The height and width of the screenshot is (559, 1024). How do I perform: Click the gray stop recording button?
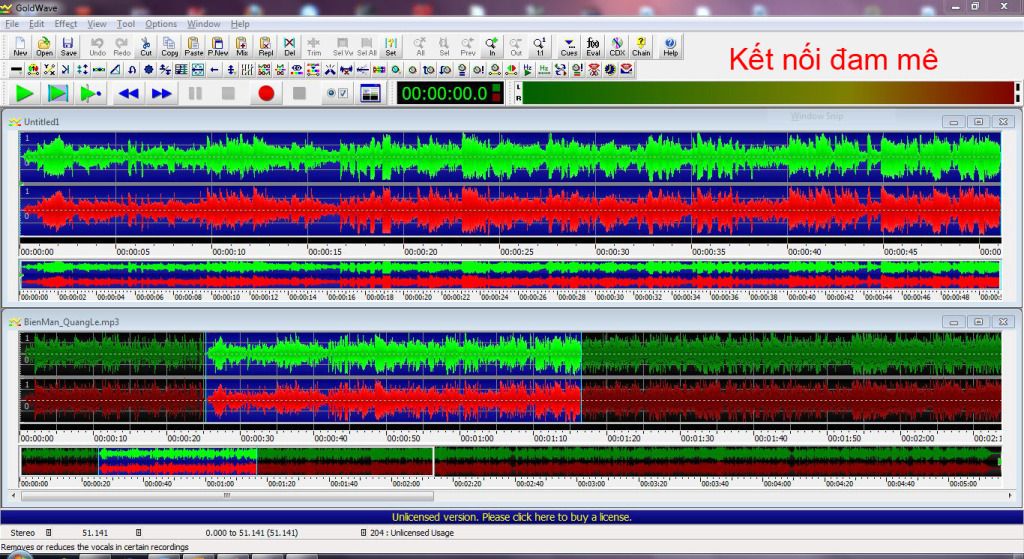click(x=299, y=93)
